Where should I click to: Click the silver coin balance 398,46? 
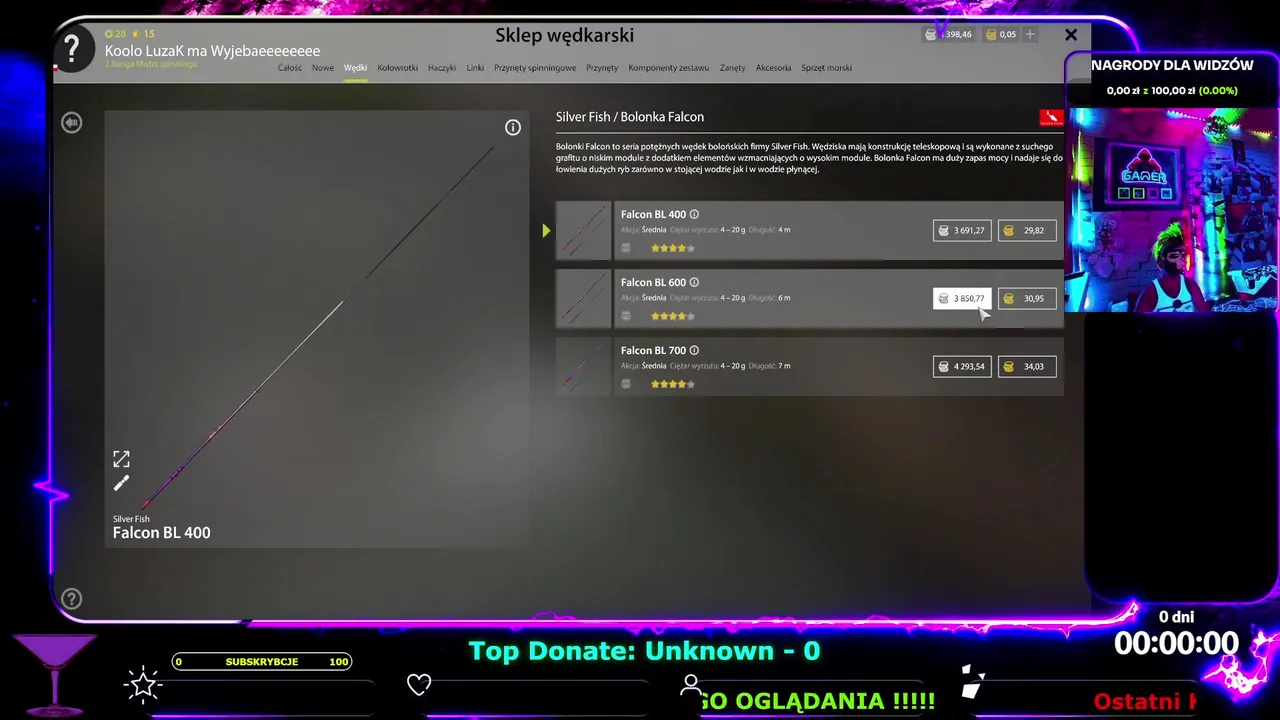click(948, 34)
